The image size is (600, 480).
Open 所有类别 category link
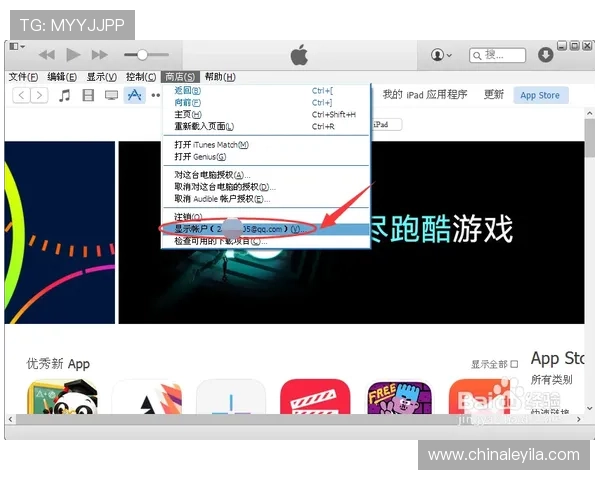pyautogui.click(x=551, y=380)
